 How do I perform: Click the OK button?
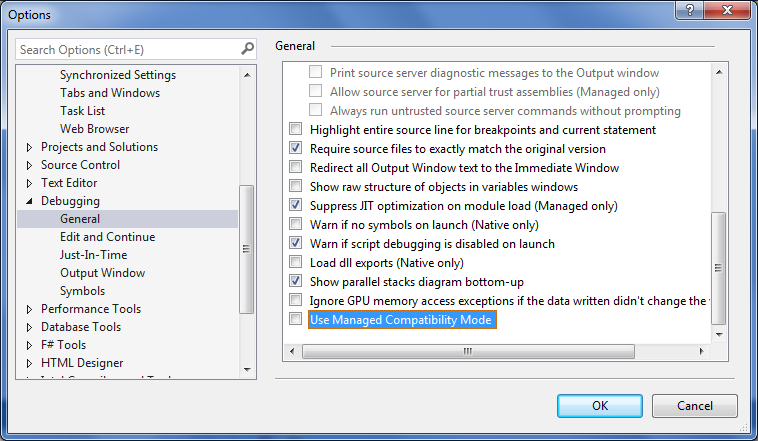coord(600,405)
